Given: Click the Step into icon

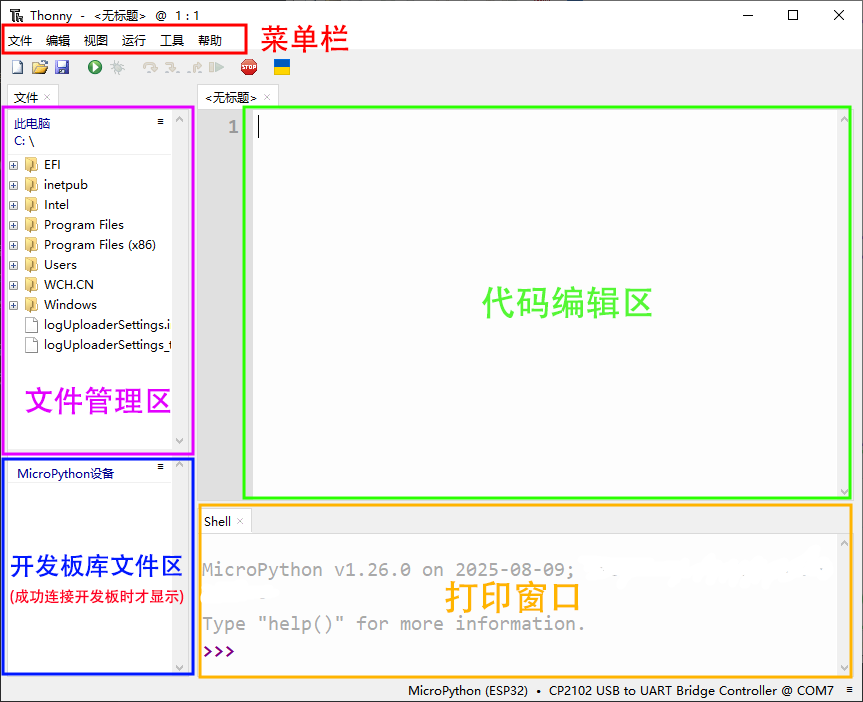Looking at the screenshot, I should [x=172, y=67].
